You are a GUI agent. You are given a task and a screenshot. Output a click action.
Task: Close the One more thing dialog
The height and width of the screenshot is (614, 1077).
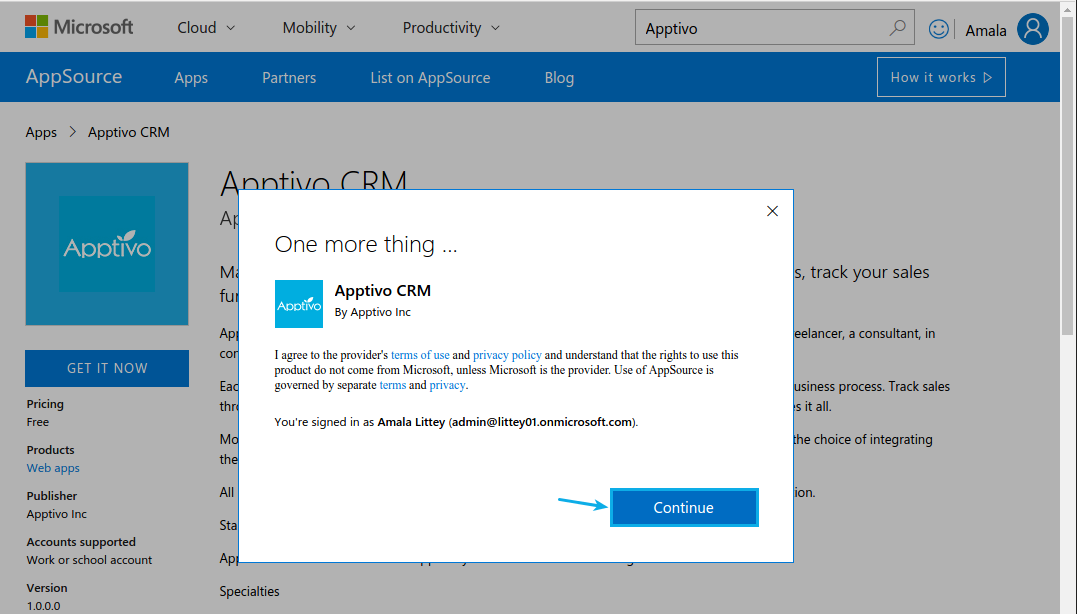click(772, 211)
